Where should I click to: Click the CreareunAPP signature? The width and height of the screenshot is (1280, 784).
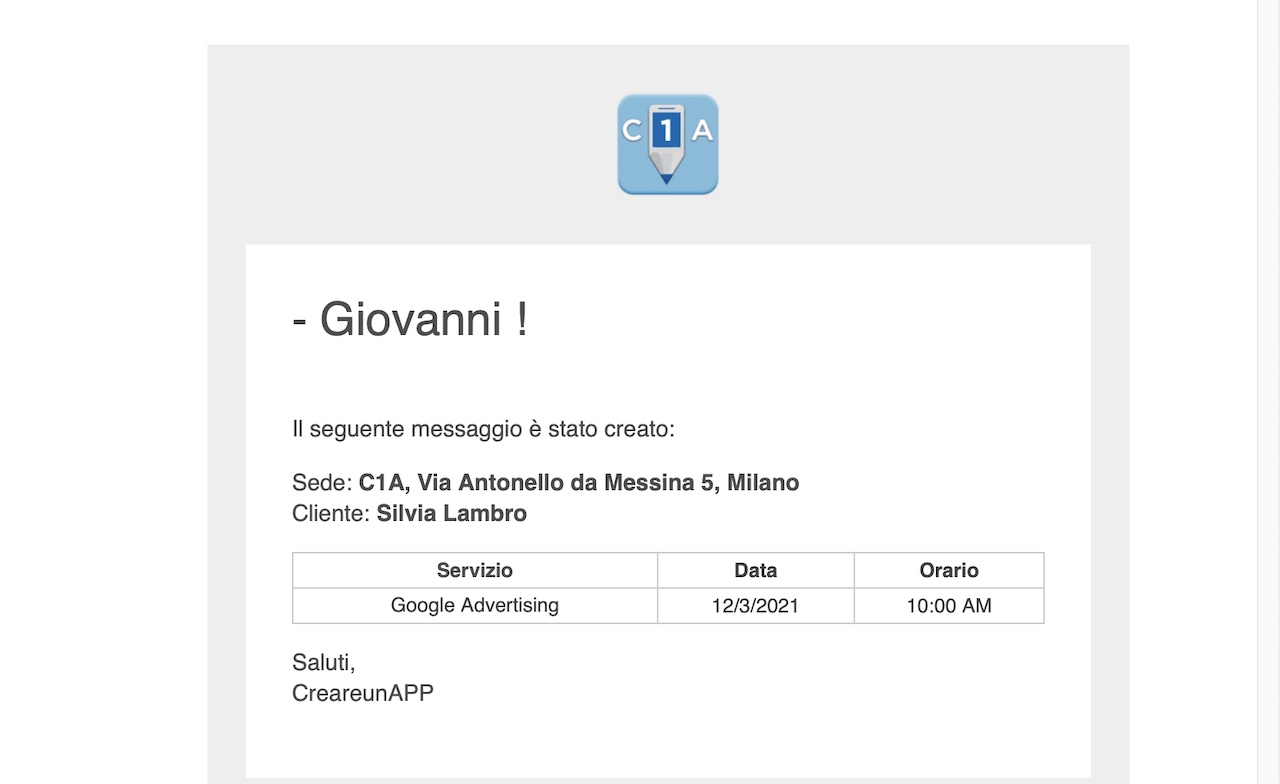tap(362, 693)
